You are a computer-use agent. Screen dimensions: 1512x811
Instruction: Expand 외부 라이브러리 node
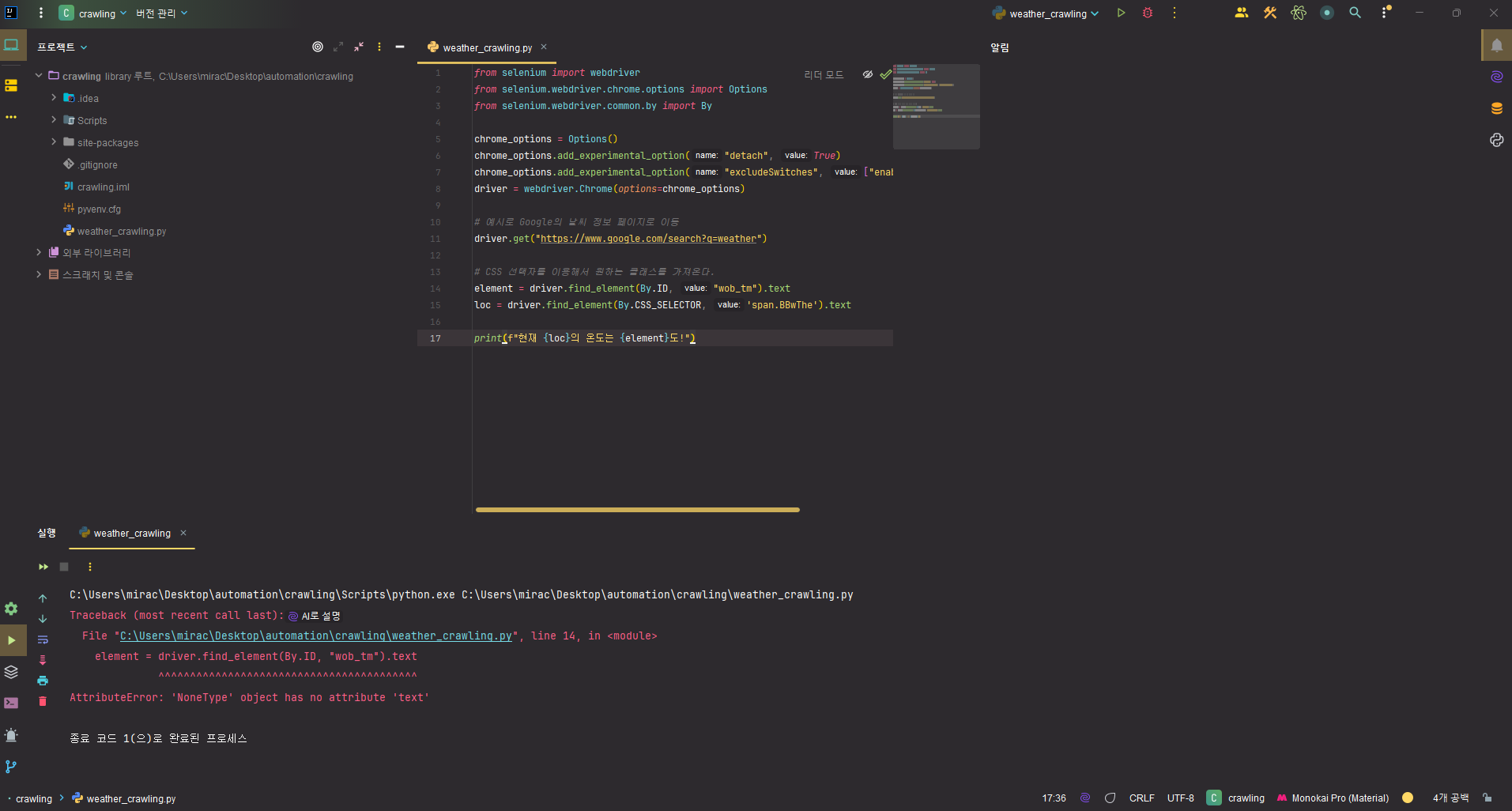[39, 253]
